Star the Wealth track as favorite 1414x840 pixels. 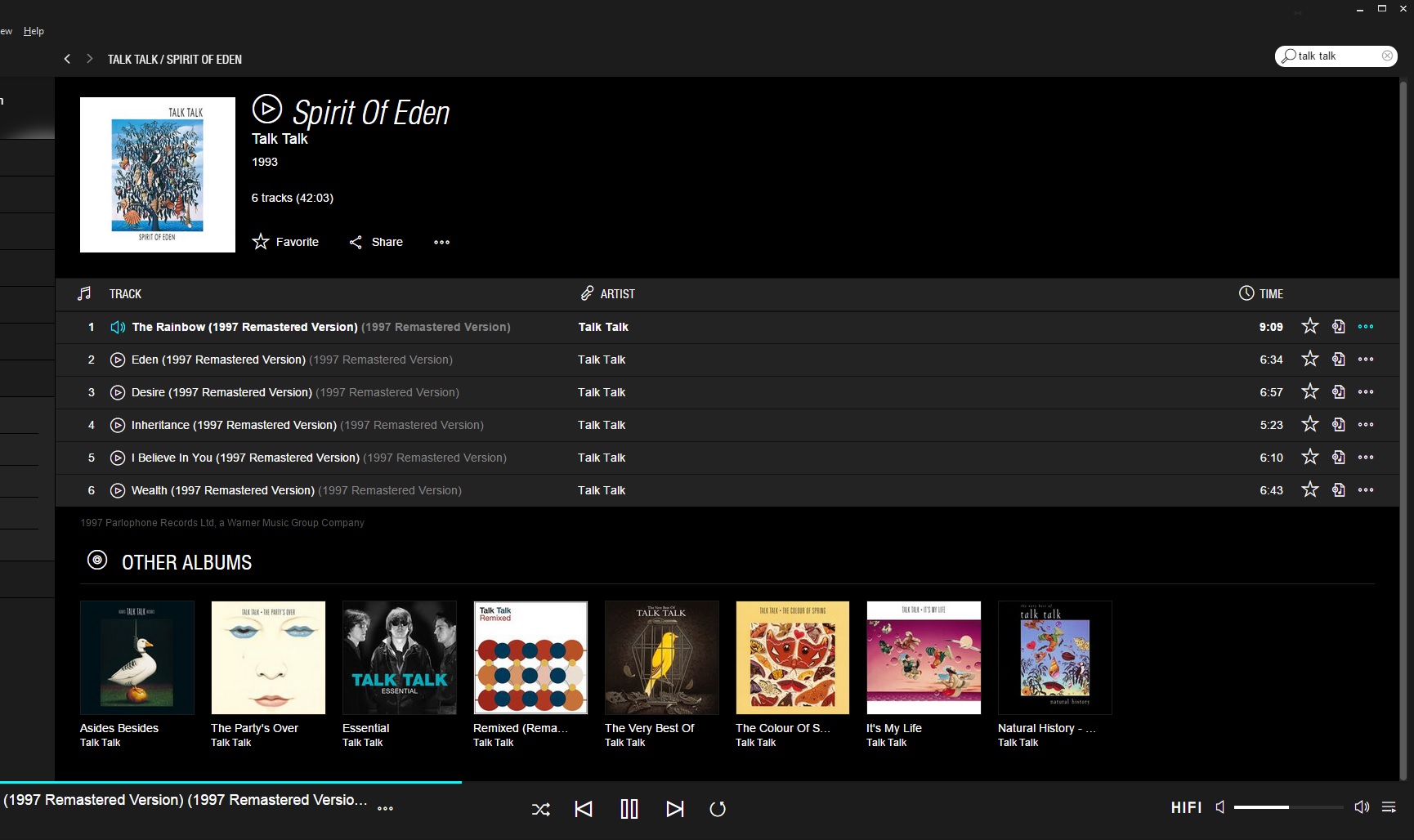pos(1310,489)
